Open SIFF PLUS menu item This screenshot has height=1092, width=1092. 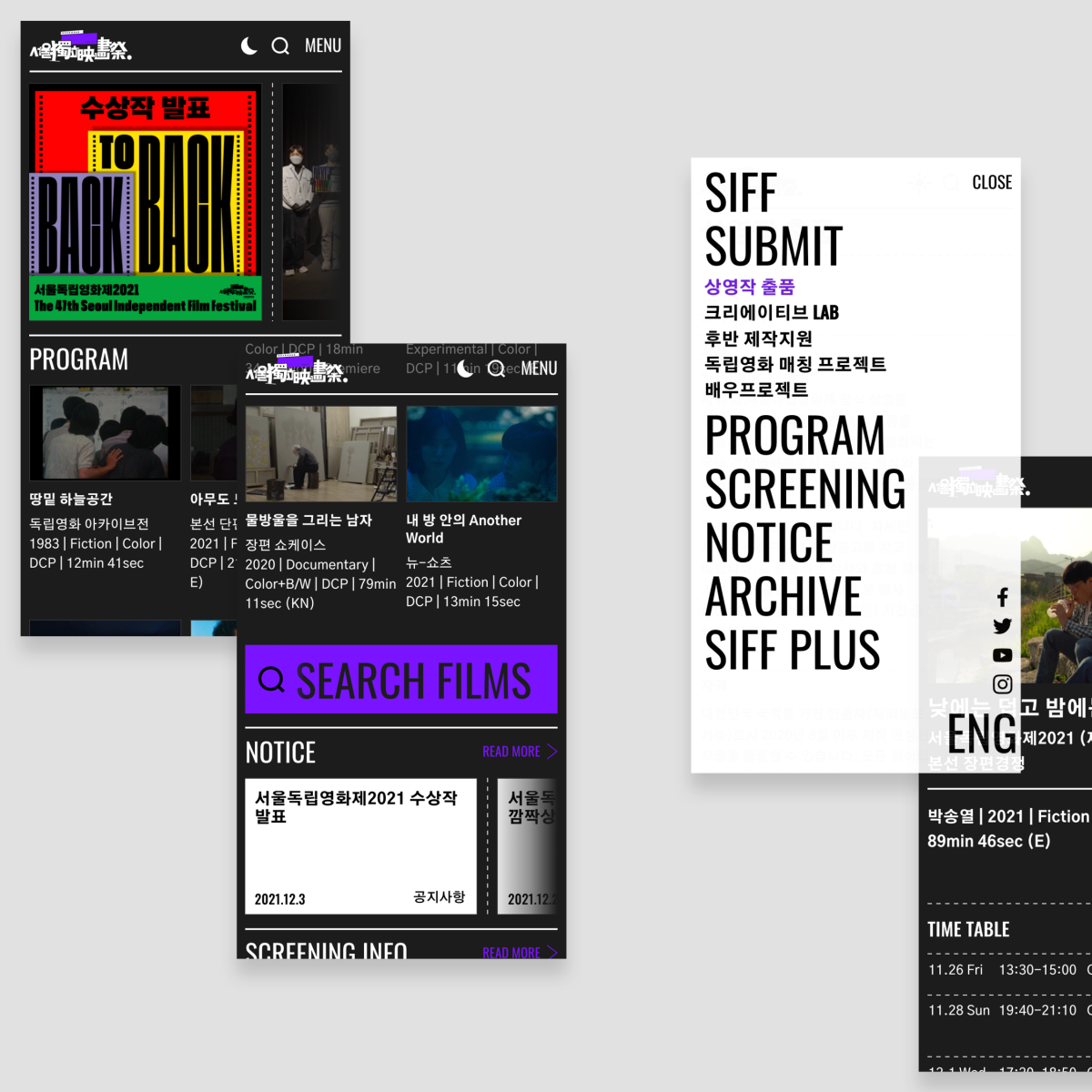pyautogui.click(x=793, y=650)
